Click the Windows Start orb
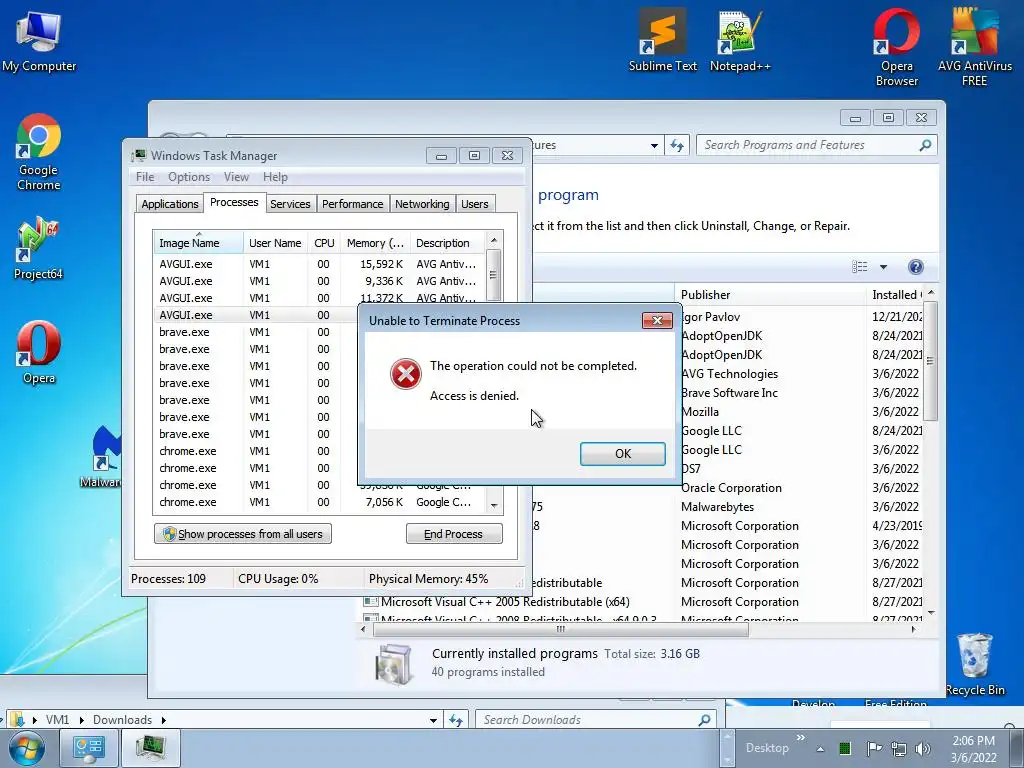This screenshot has height=768, width=1024. coord(27,748)
